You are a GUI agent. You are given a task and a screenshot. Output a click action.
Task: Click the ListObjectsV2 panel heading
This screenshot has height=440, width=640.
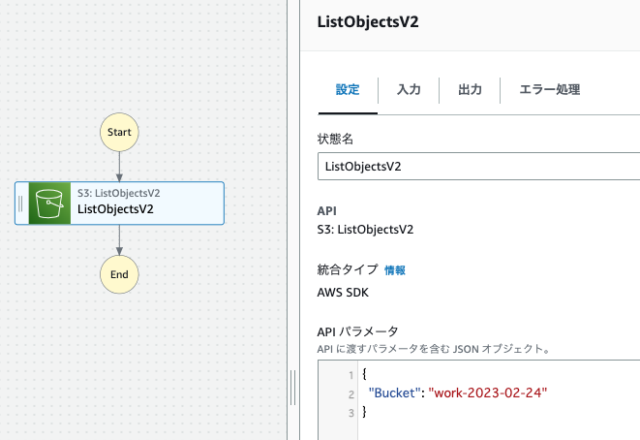(x=368, y=22)
